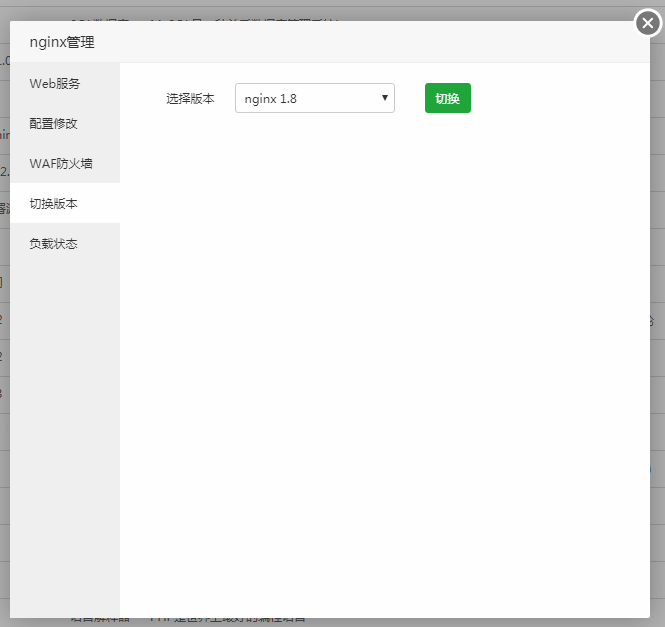The image size is (665, 627).
Task: Open the nginx version dropdown
Action: [x=314, y=98]
